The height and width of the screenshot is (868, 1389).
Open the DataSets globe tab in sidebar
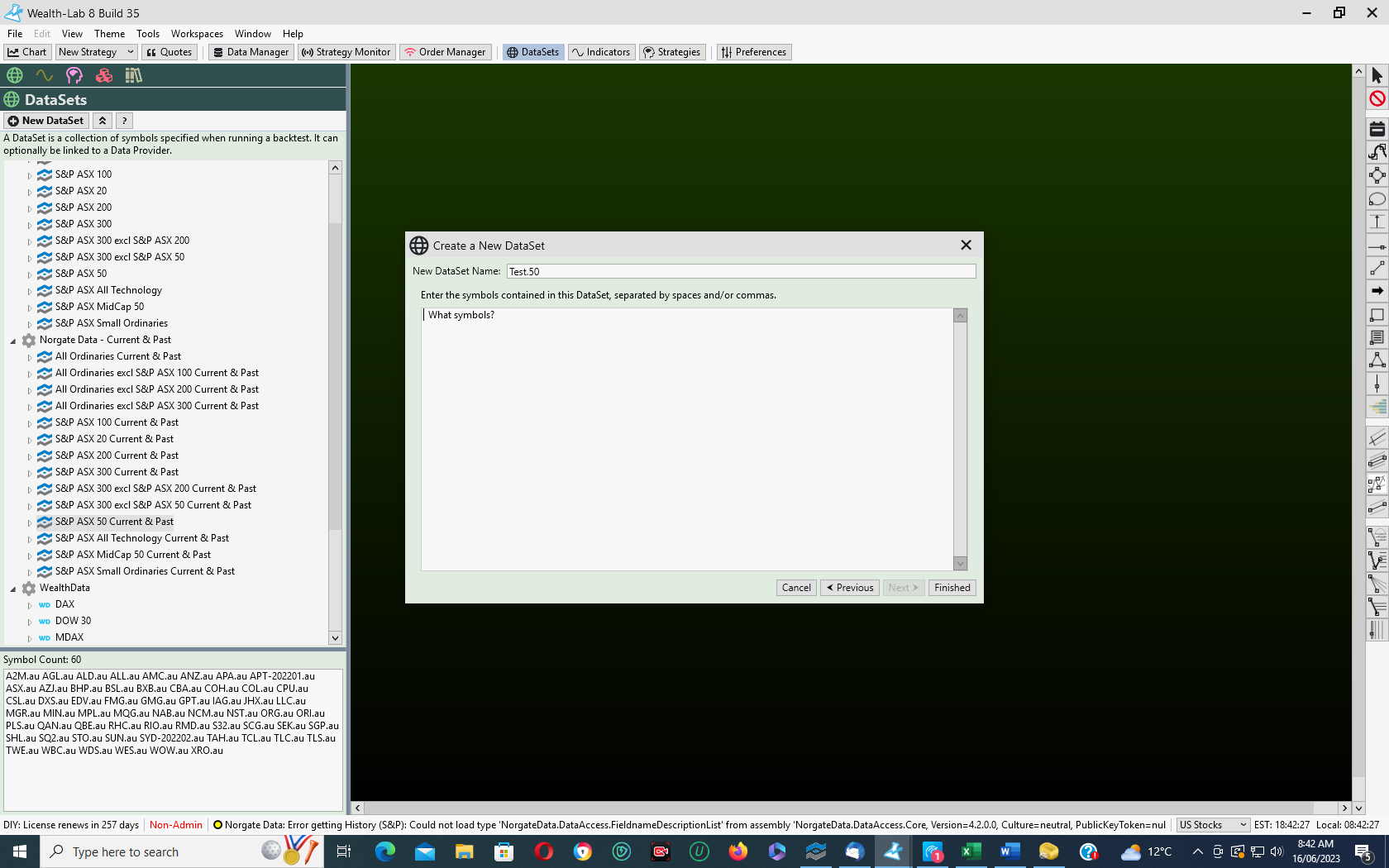coord(15,75)
